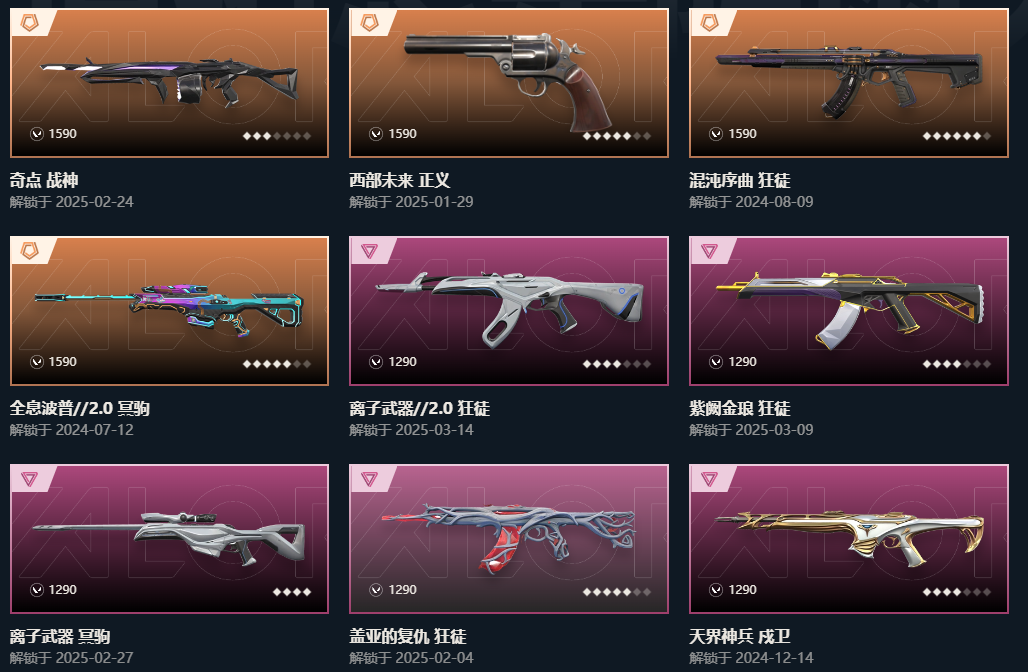The image size is (1028, 672).
Task: Click the tier badge icon on 西部未来 正义 card
Action: pos(369,23)
